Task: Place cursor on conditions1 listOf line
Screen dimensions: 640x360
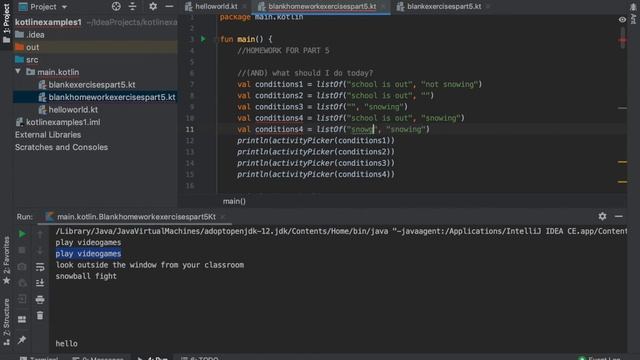Action: [x=359, y=84]
